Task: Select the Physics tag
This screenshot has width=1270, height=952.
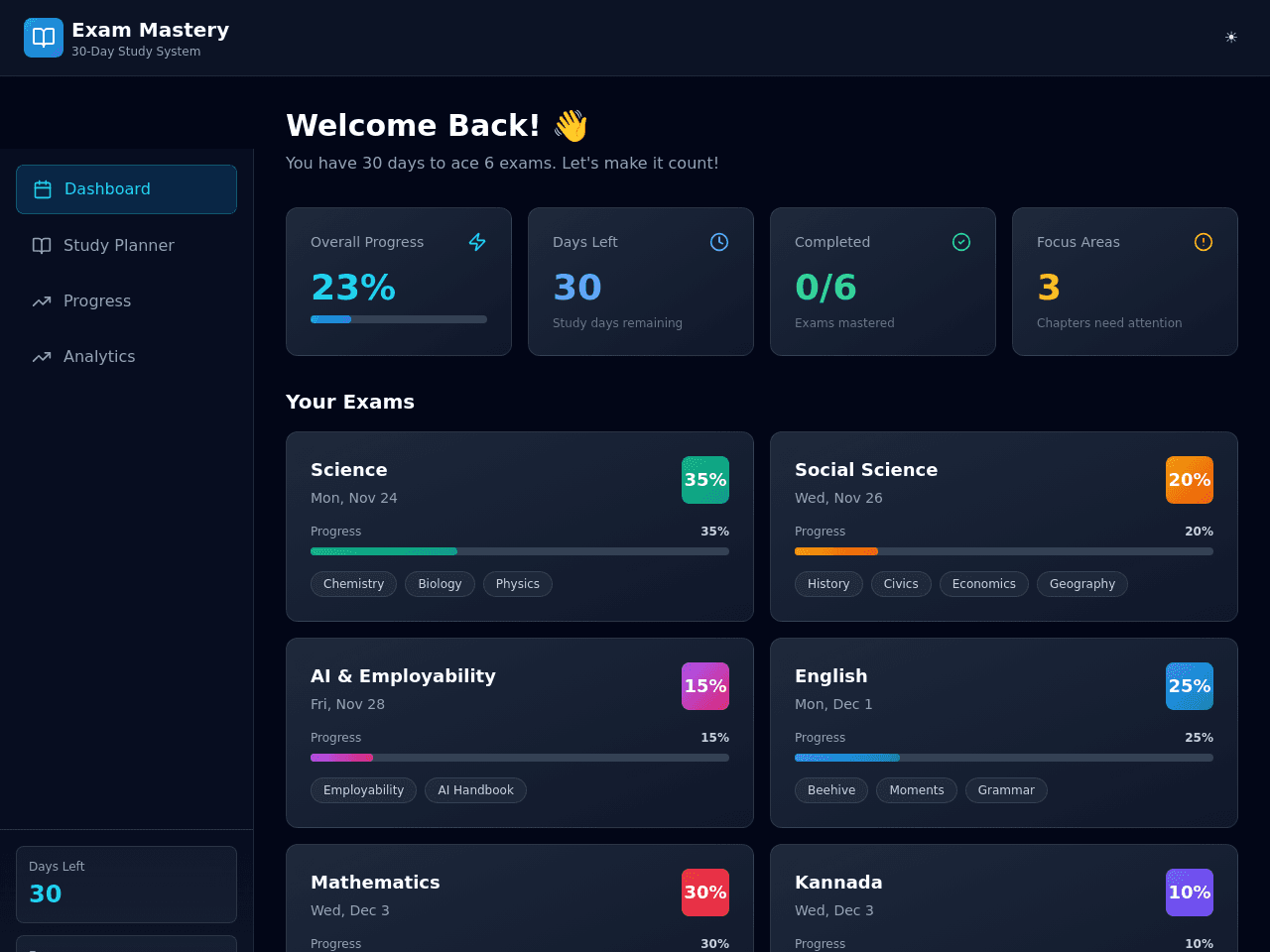Action: (518, 584)
